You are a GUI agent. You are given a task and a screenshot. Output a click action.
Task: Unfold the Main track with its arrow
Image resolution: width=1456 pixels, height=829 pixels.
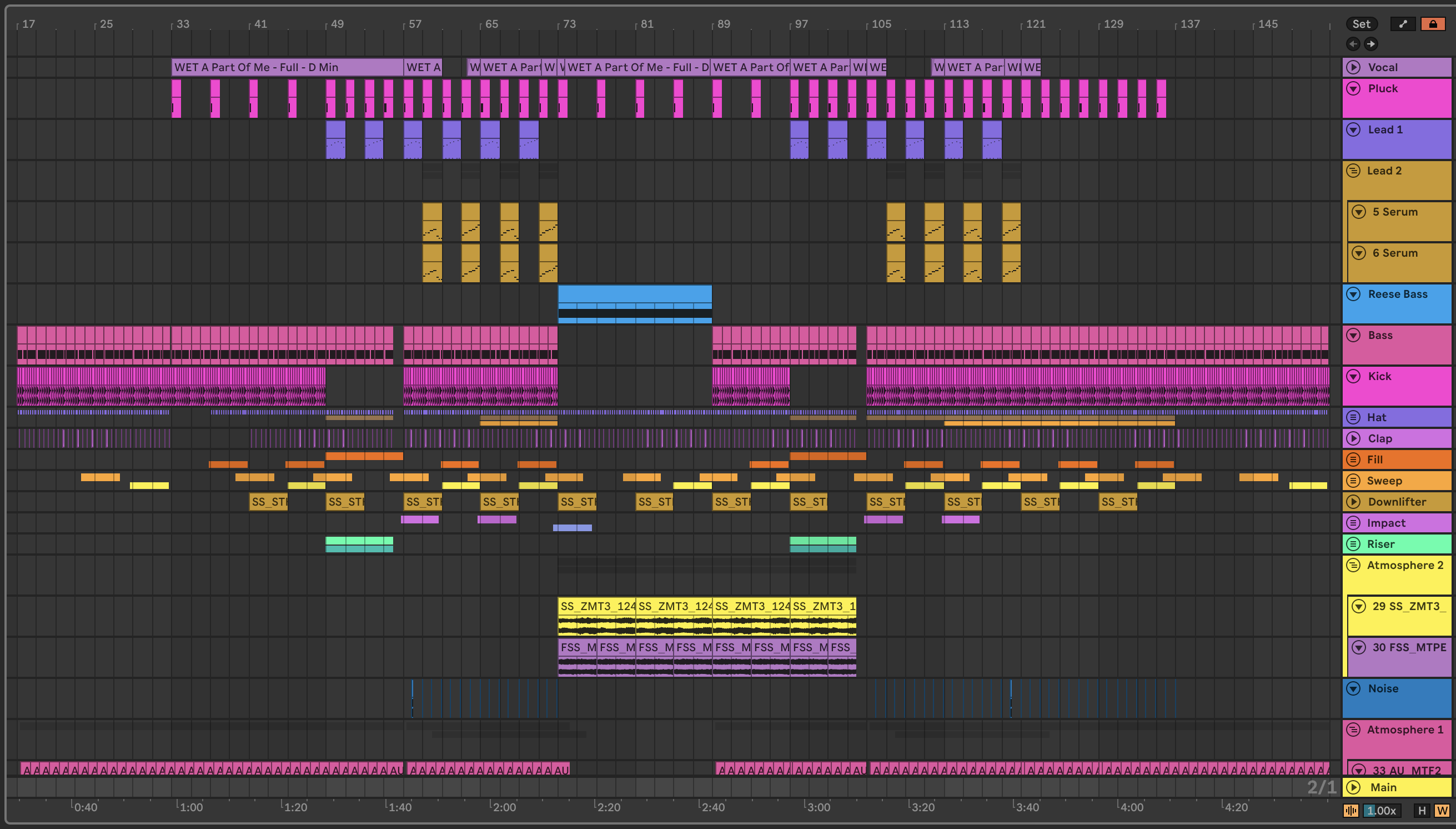point(1354,787)
